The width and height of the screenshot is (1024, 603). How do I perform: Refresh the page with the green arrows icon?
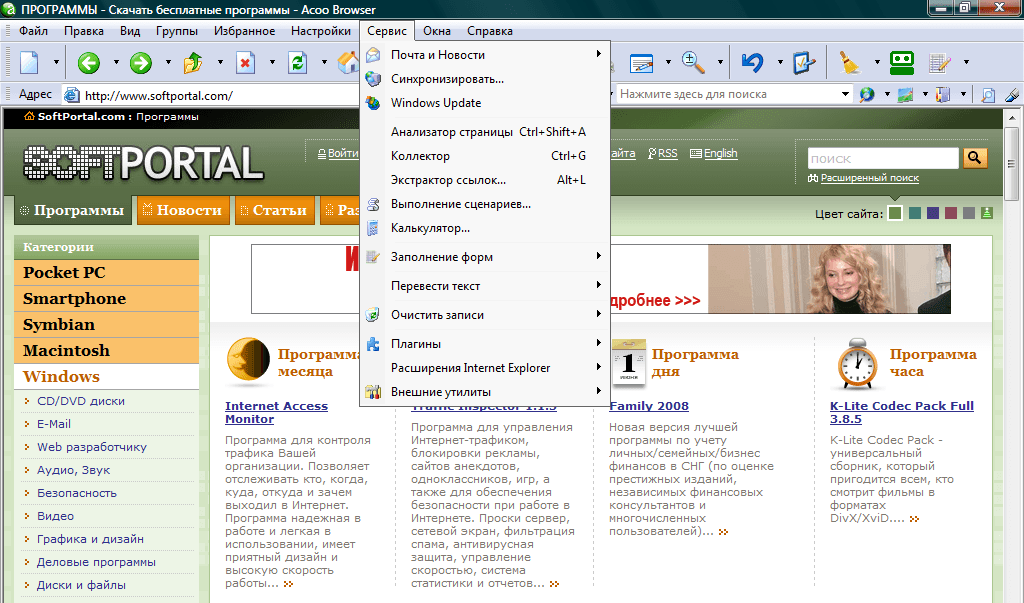coord(297,63)
